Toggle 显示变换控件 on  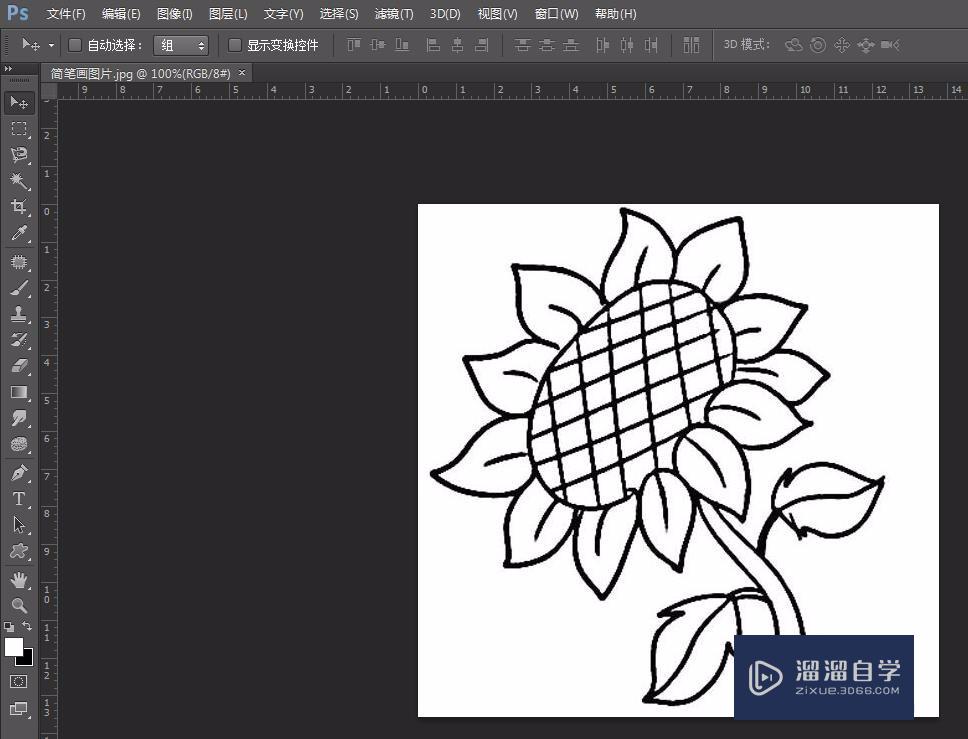click(235, 45)
